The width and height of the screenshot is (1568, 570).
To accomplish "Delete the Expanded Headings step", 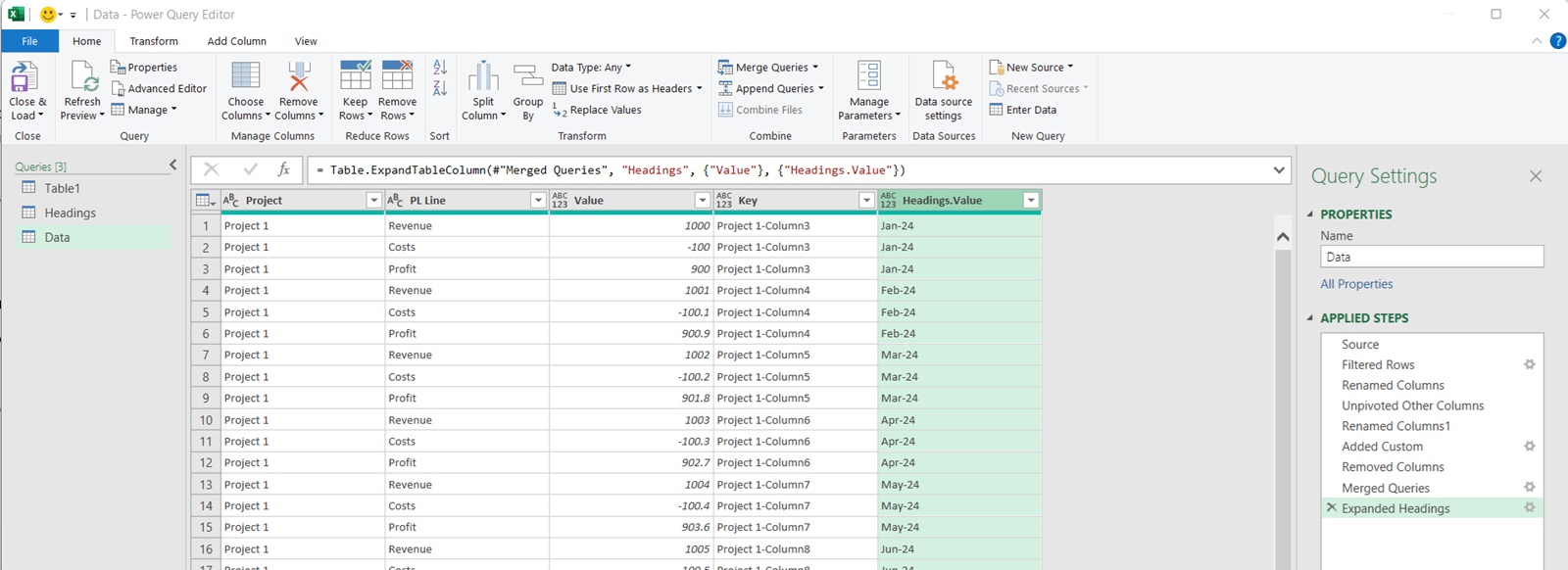I will point(1331,507).
